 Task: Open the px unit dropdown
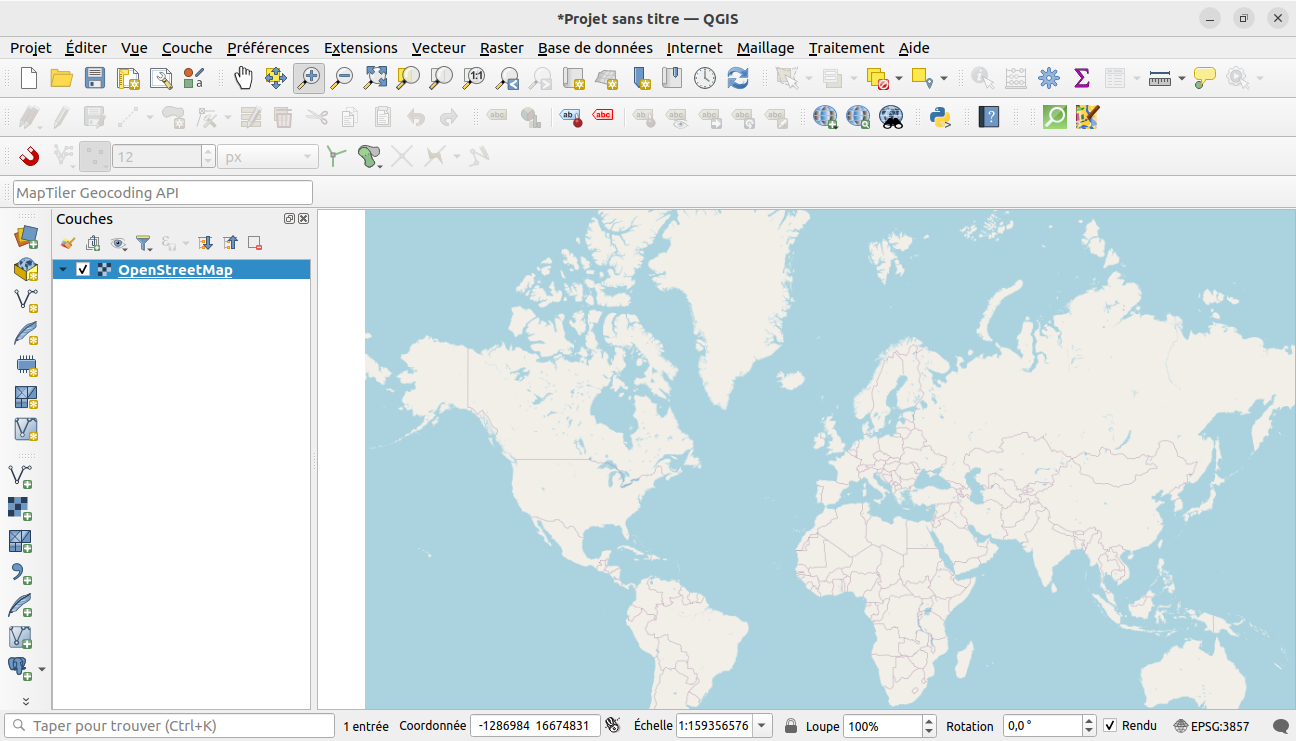268,156
